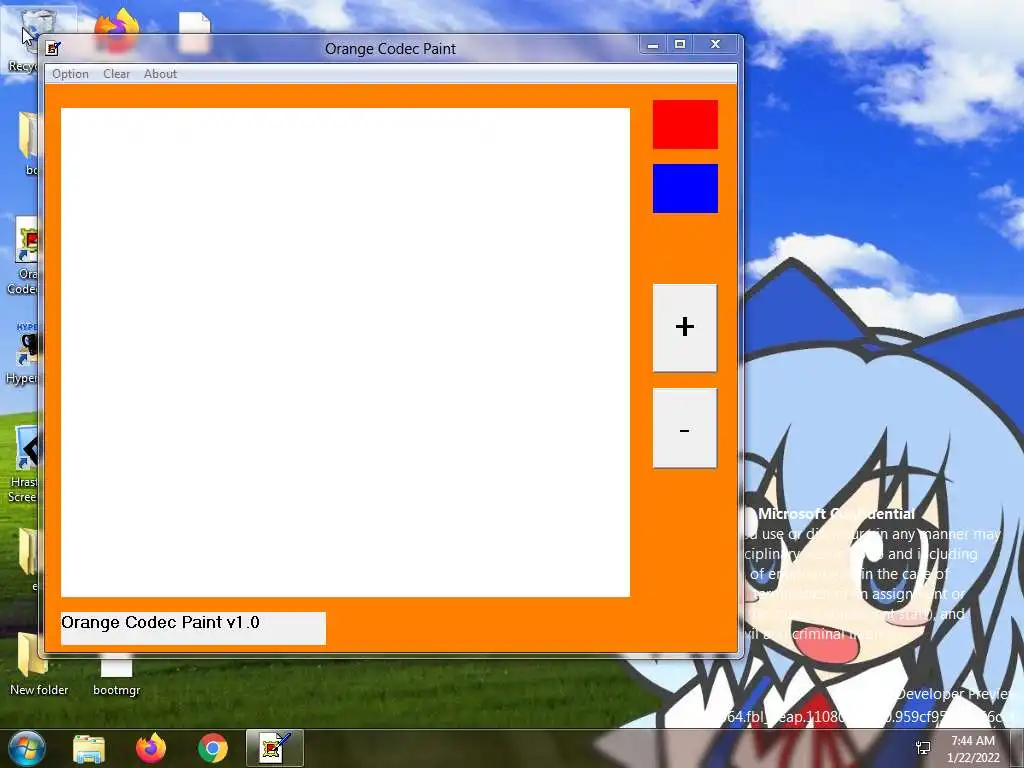Maximize the Orange Codec Paint window
The height and width of the screenshot is (768, 1024).
point(680,44)
